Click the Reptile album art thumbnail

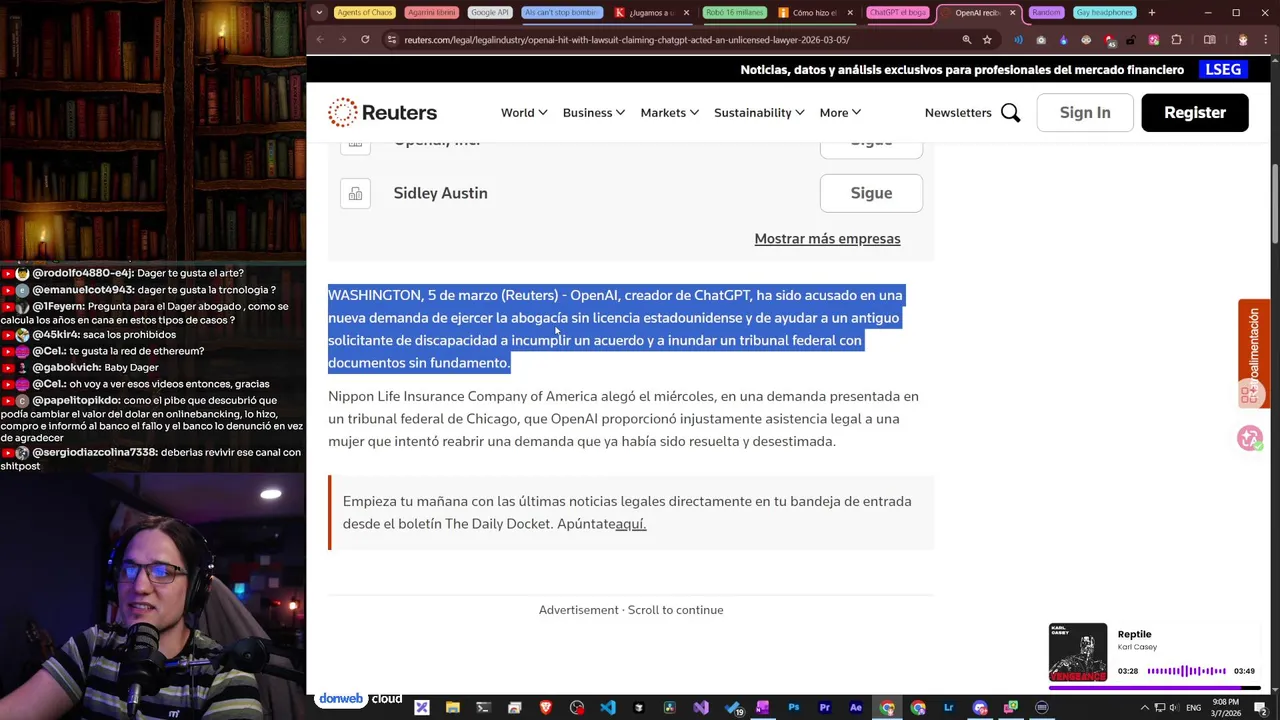coord(1078,652)
